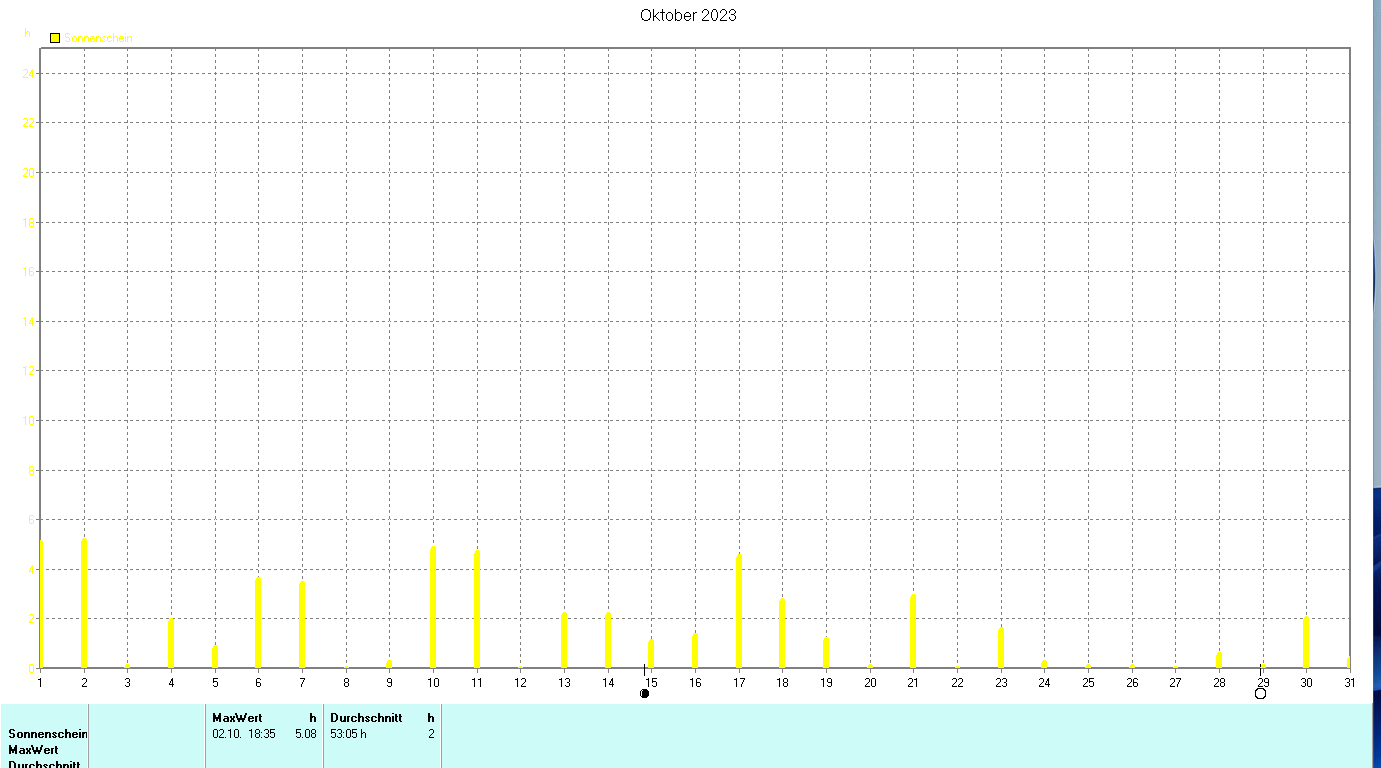Click x-axis day label 8
This screenshot has width=1381, height=768.
(x=346, y=683)
